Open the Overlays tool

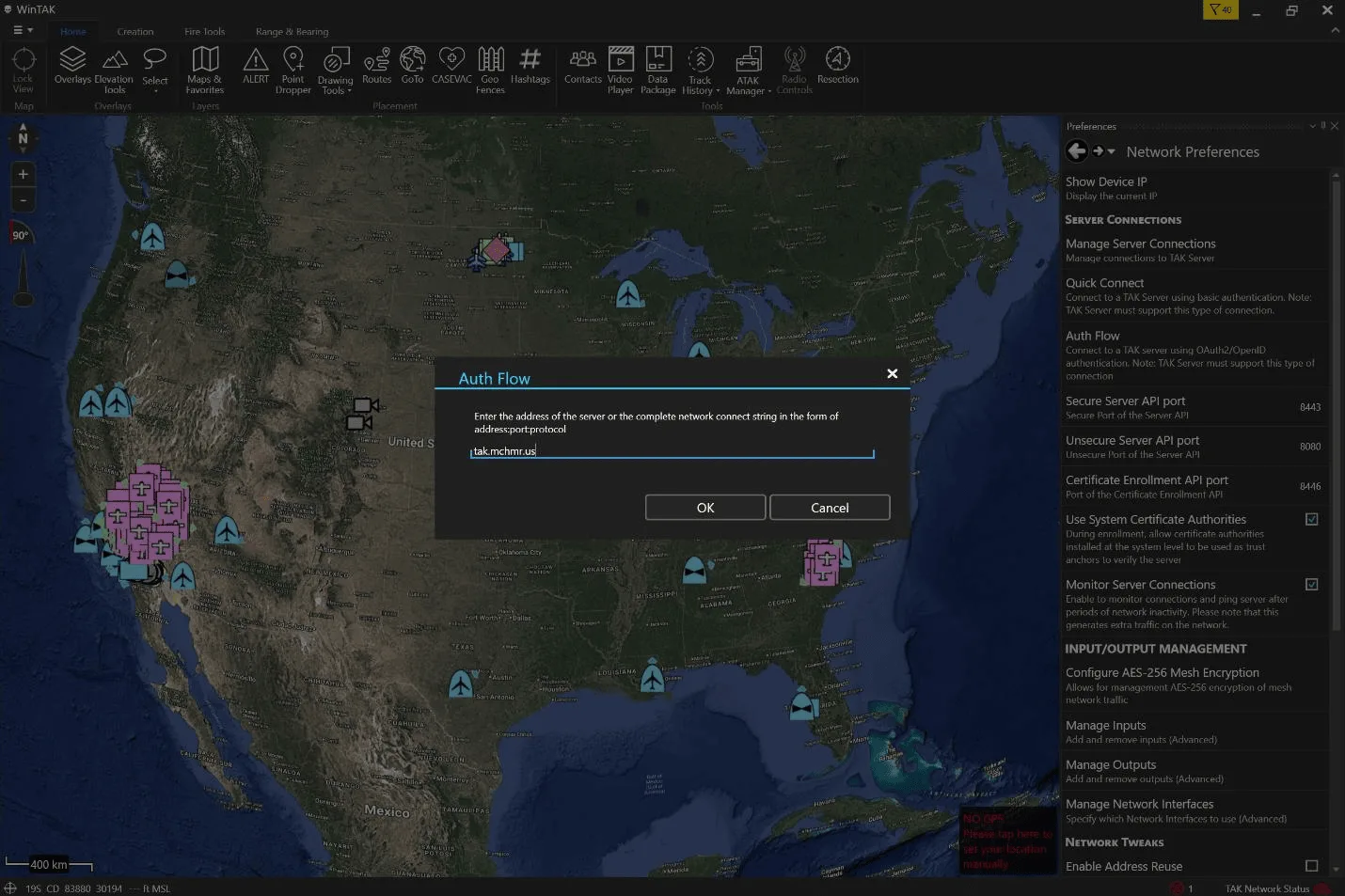click(72, 67)
